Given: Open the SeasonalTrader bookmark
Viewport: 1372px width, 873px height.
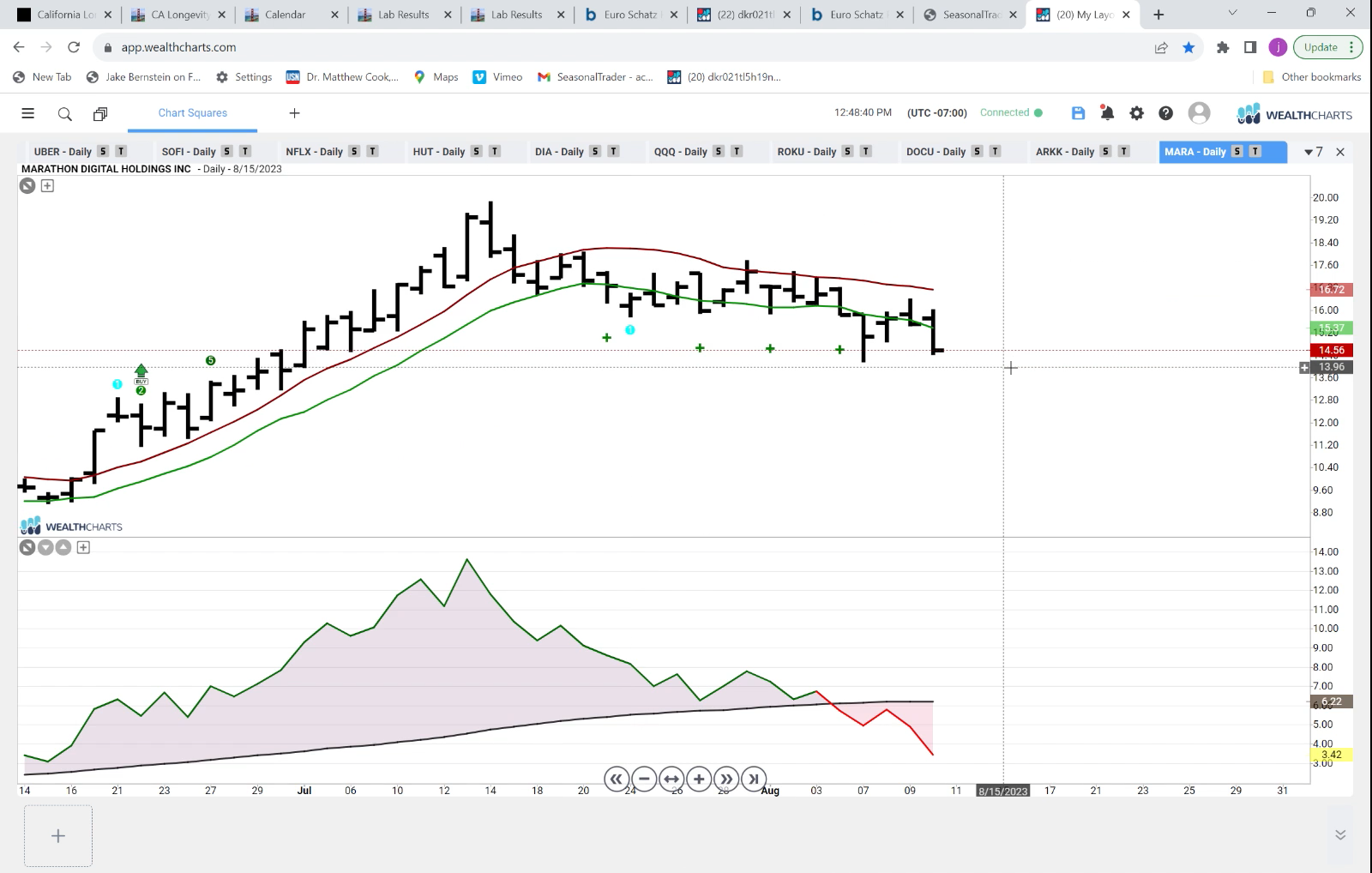Looking at the screenshot, I should 595,76.
